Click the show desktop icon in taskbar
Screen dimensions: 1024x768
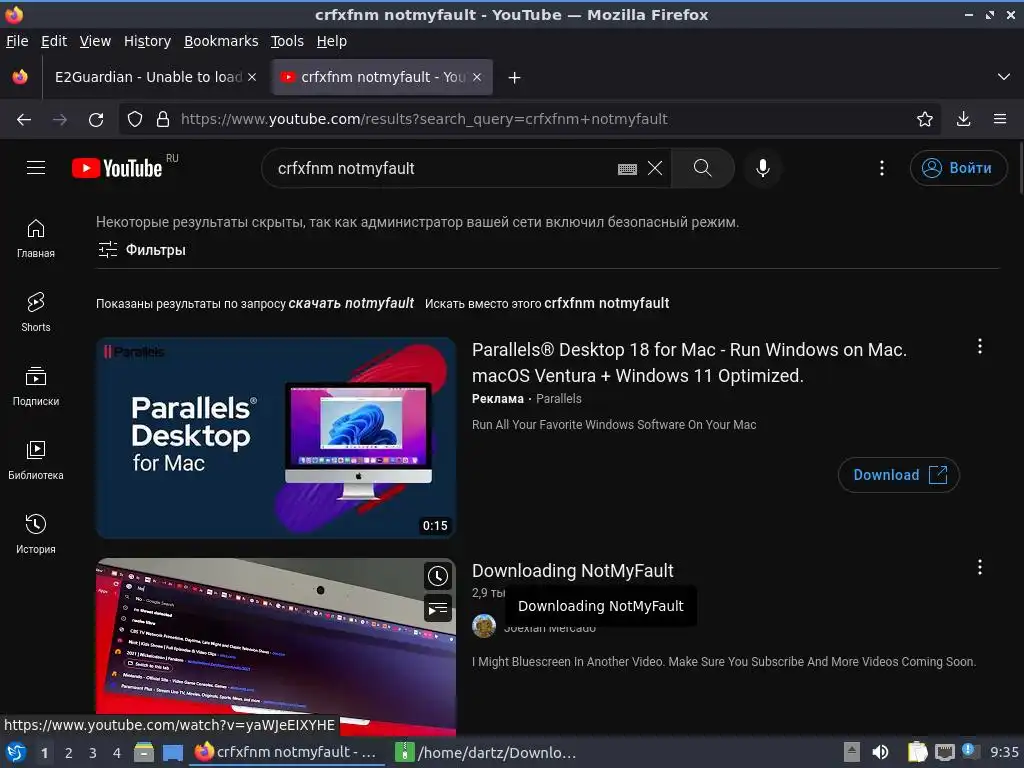172,753
